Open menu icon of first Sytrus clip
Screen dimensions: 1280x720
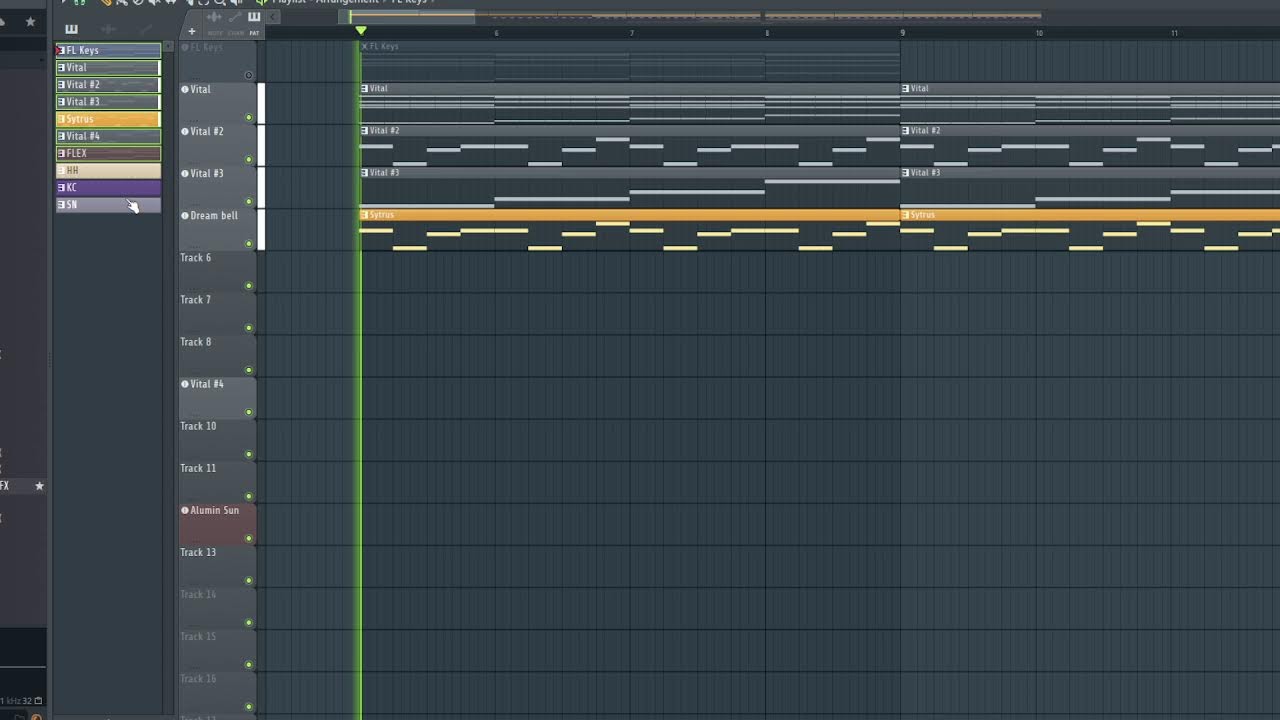click(365, 215)
